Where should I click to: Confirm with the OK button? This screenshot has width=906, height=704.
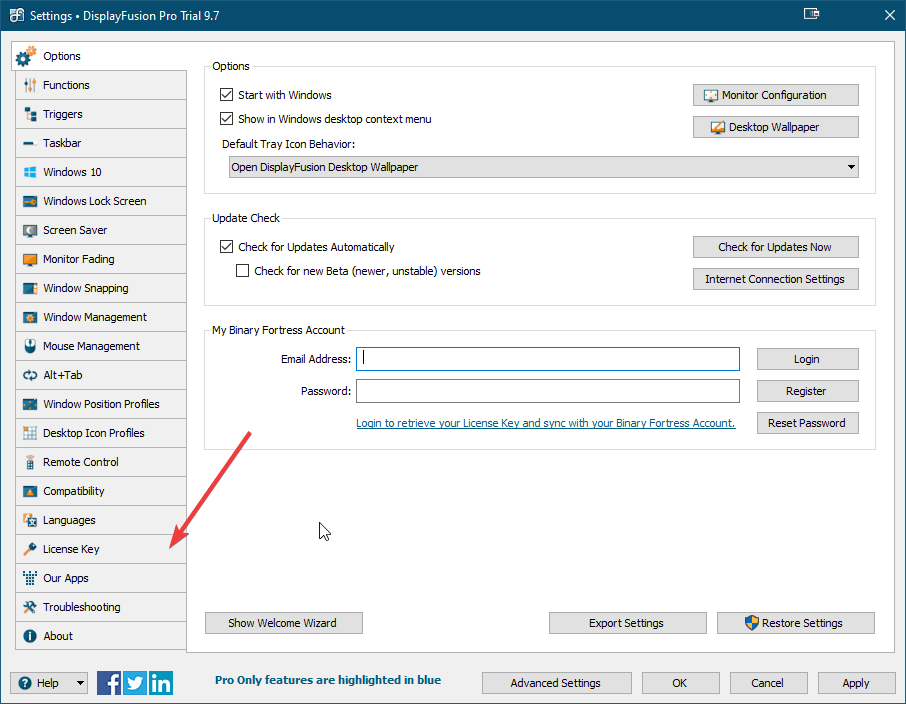tap(681, 683)
